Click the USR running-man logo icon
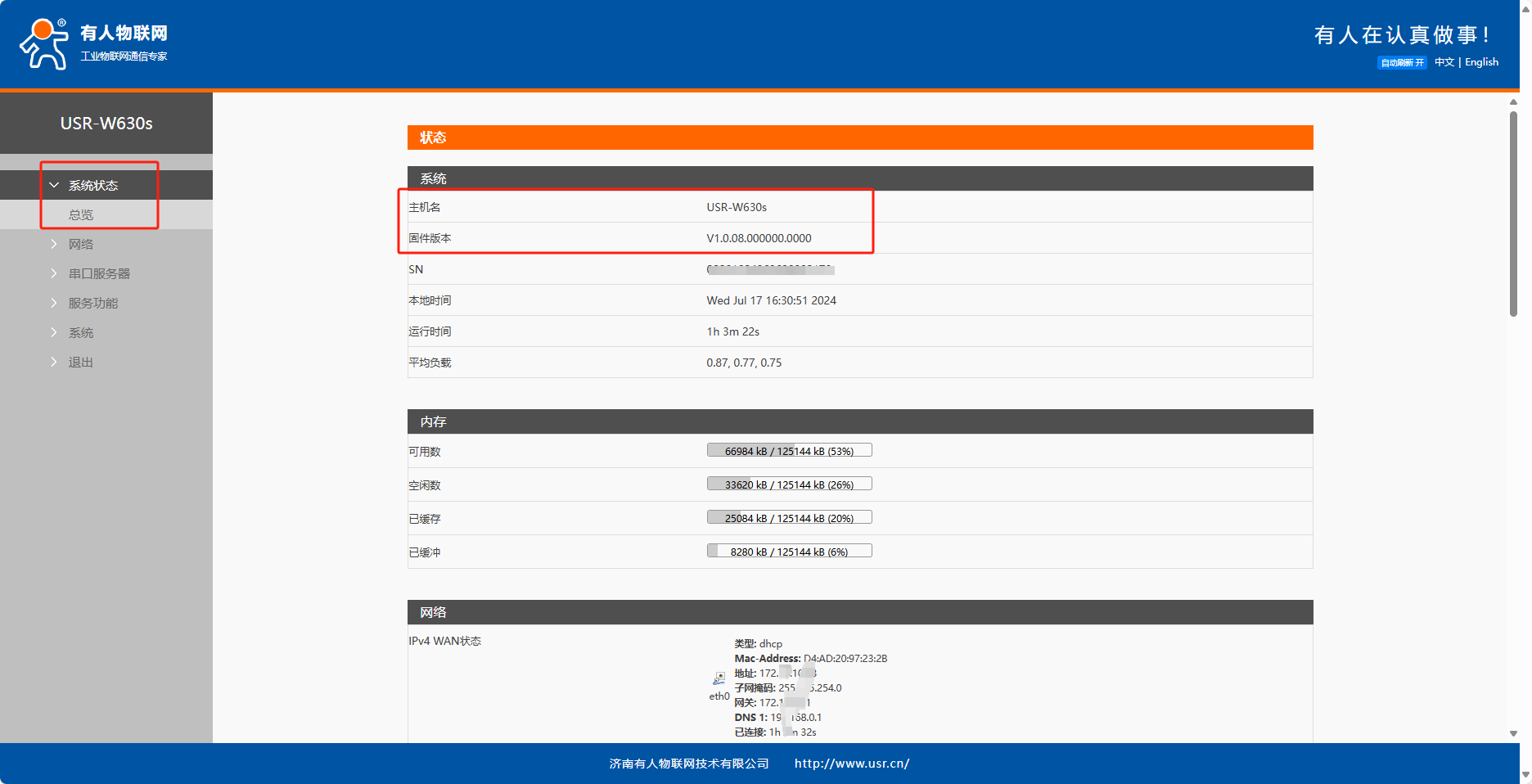The width and height of the screenshot is (1532, 784). 44,44
